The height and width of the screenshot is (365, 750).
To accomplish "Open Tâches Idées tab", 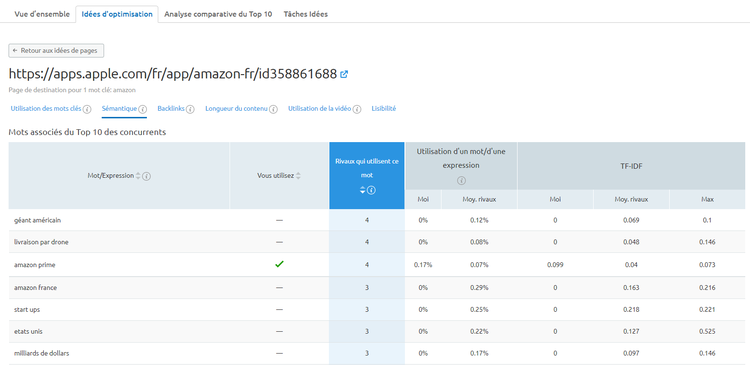I will (x=306, y=14).
